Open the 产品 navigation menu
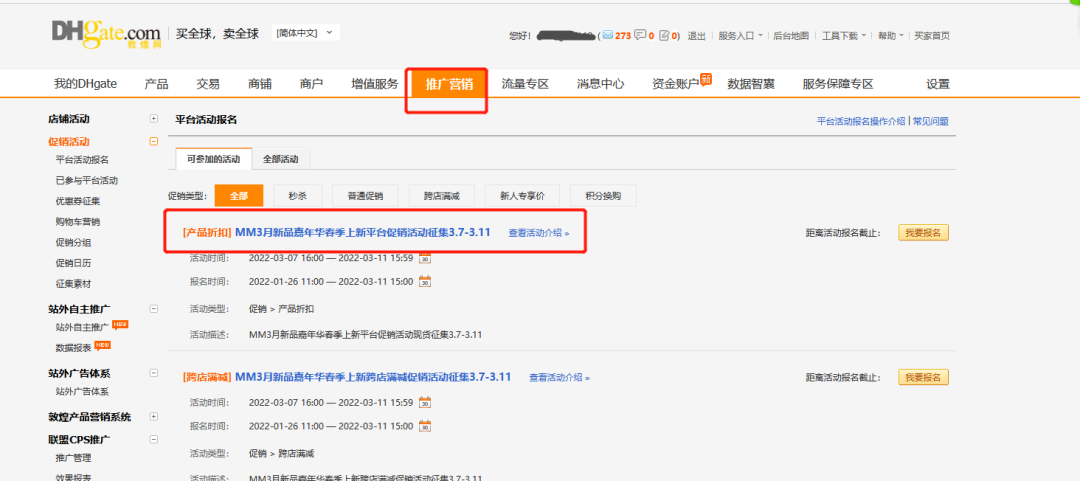 (x=156, y=84)
